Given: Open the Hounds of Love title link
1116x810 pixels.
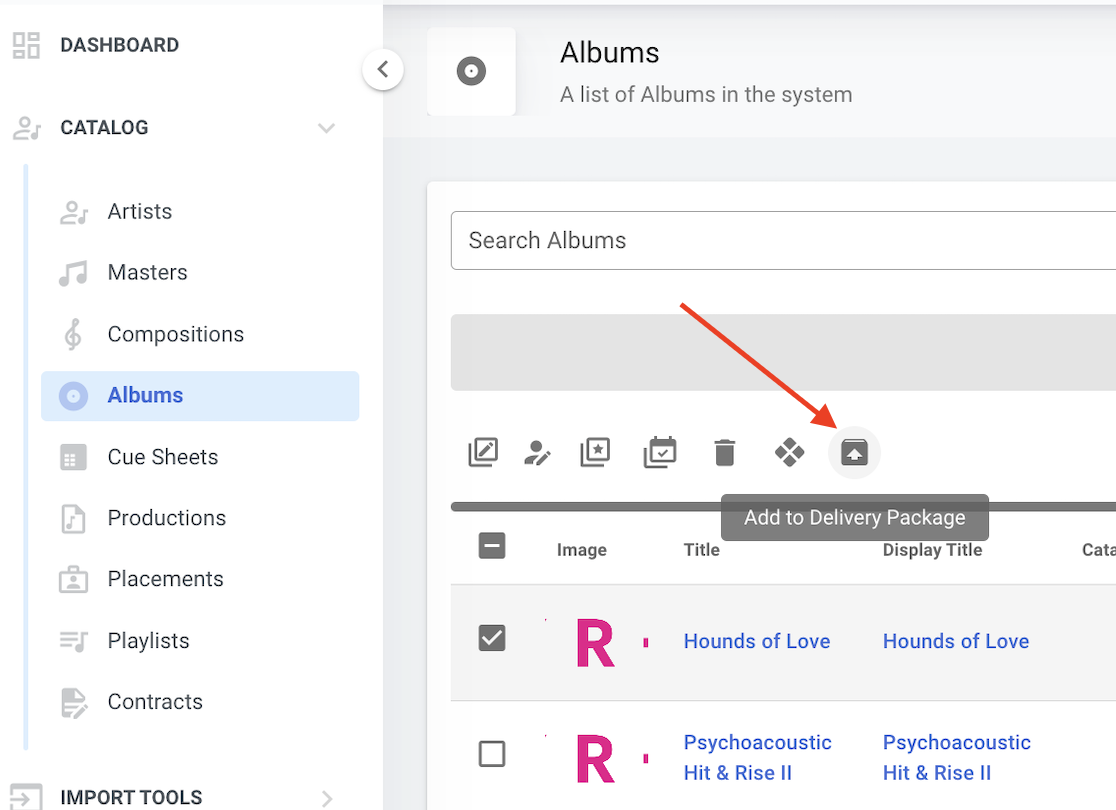Looking at the screenshot, I should coord(756,641).
